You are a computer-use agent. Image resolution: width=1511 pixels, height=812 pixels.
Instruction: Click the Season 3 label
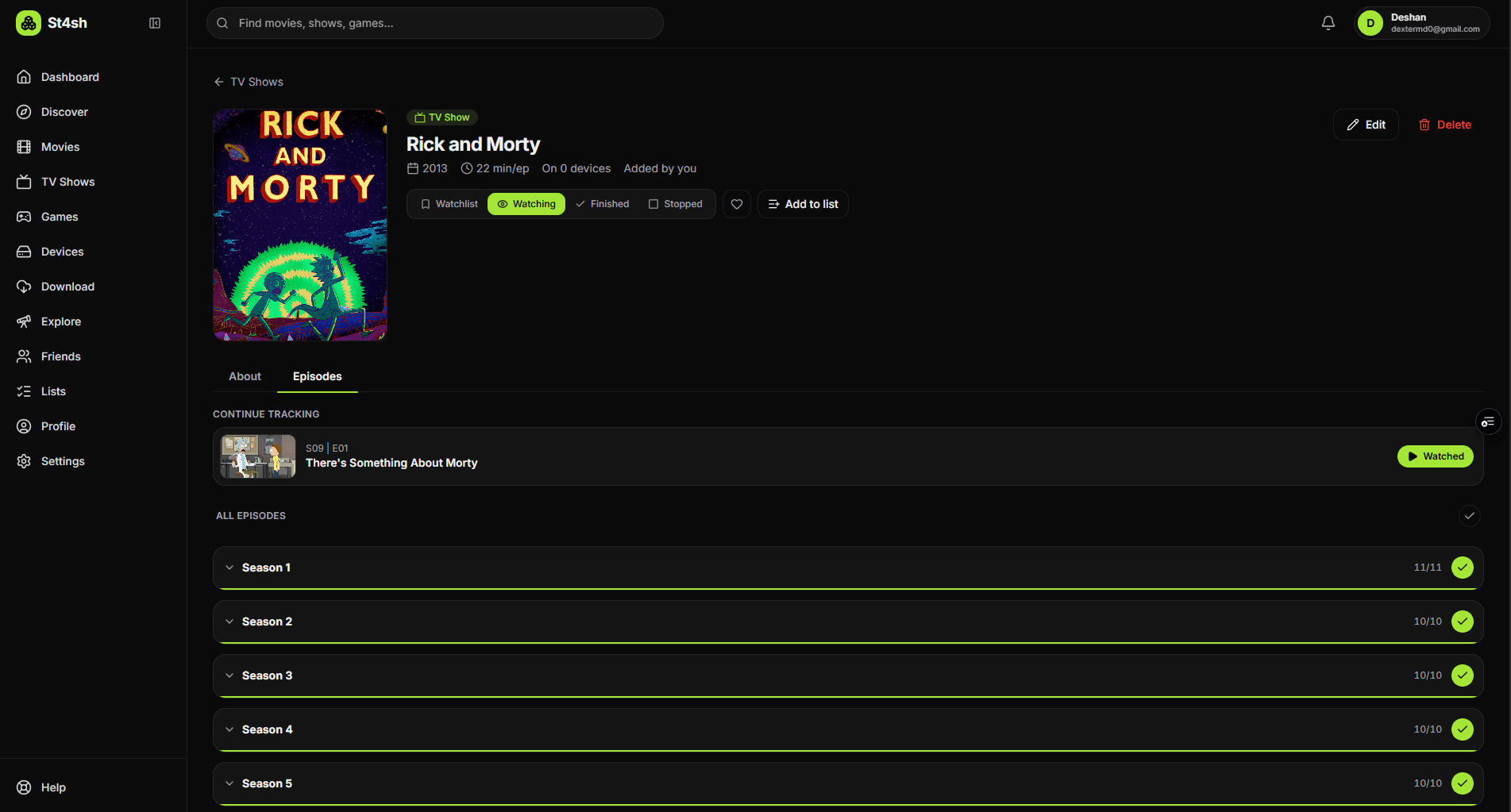[267, 675]
